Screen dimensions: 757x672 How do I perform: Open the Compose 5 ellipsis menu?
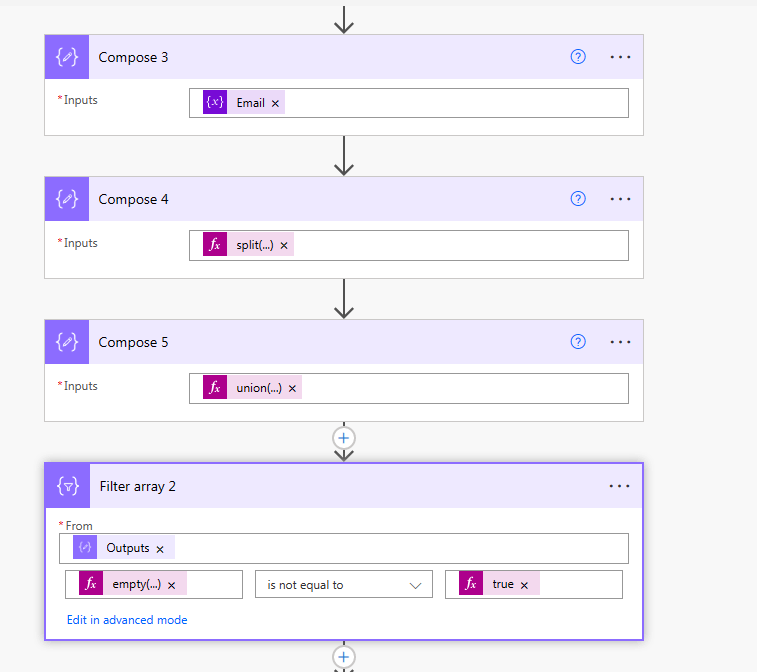pos(620,342)
